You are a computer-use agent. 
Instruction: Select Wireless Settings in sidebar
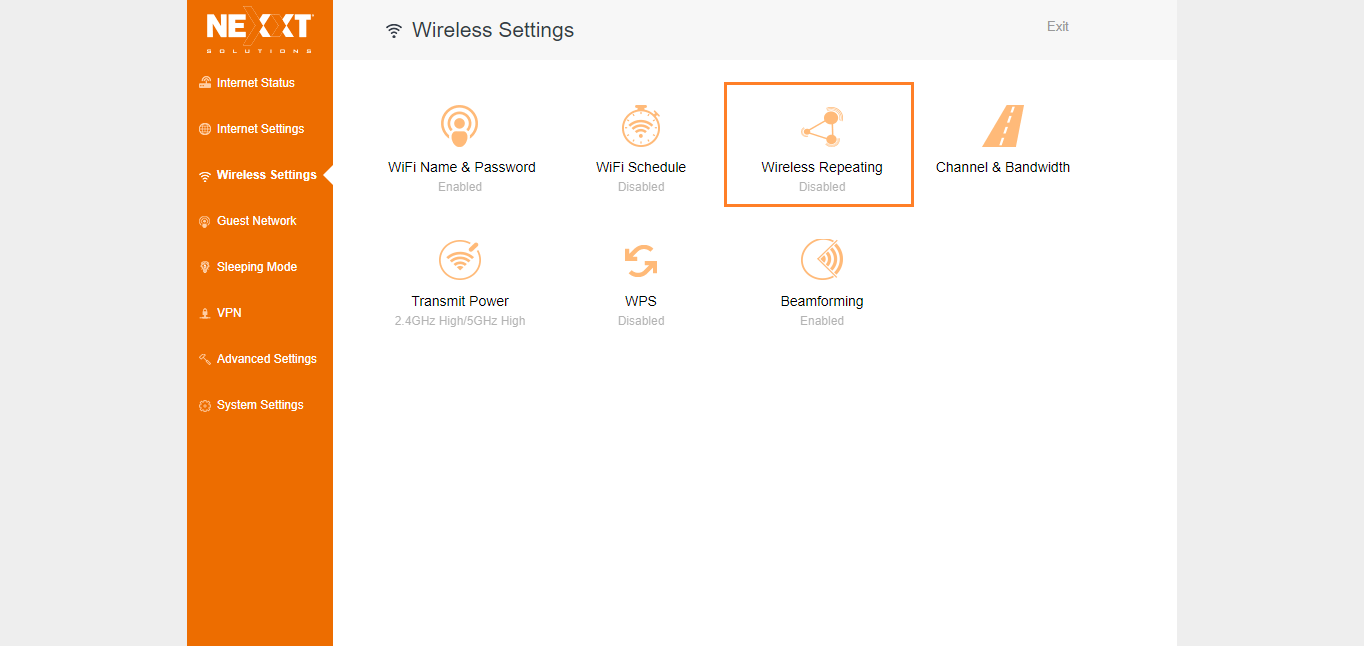click(266, 175)
